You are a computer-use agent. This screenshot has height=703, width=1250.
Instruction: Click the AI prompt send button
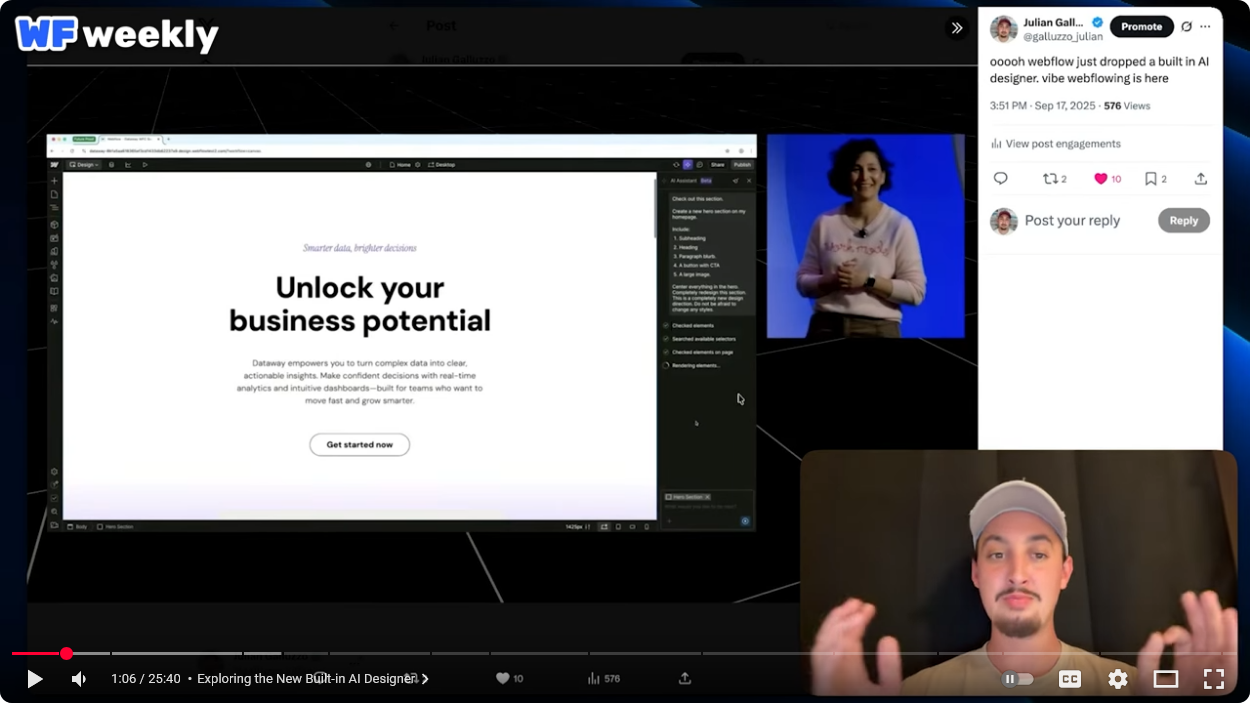click(x=745, y=521)
